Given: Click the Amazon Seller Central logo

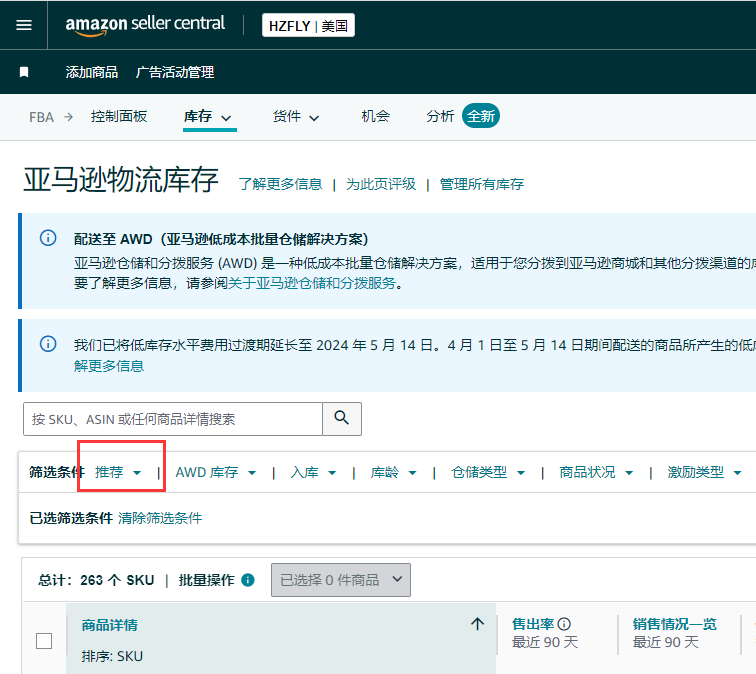Looking at the screenshot, I should pyautogui.click(x=145, y=25).
